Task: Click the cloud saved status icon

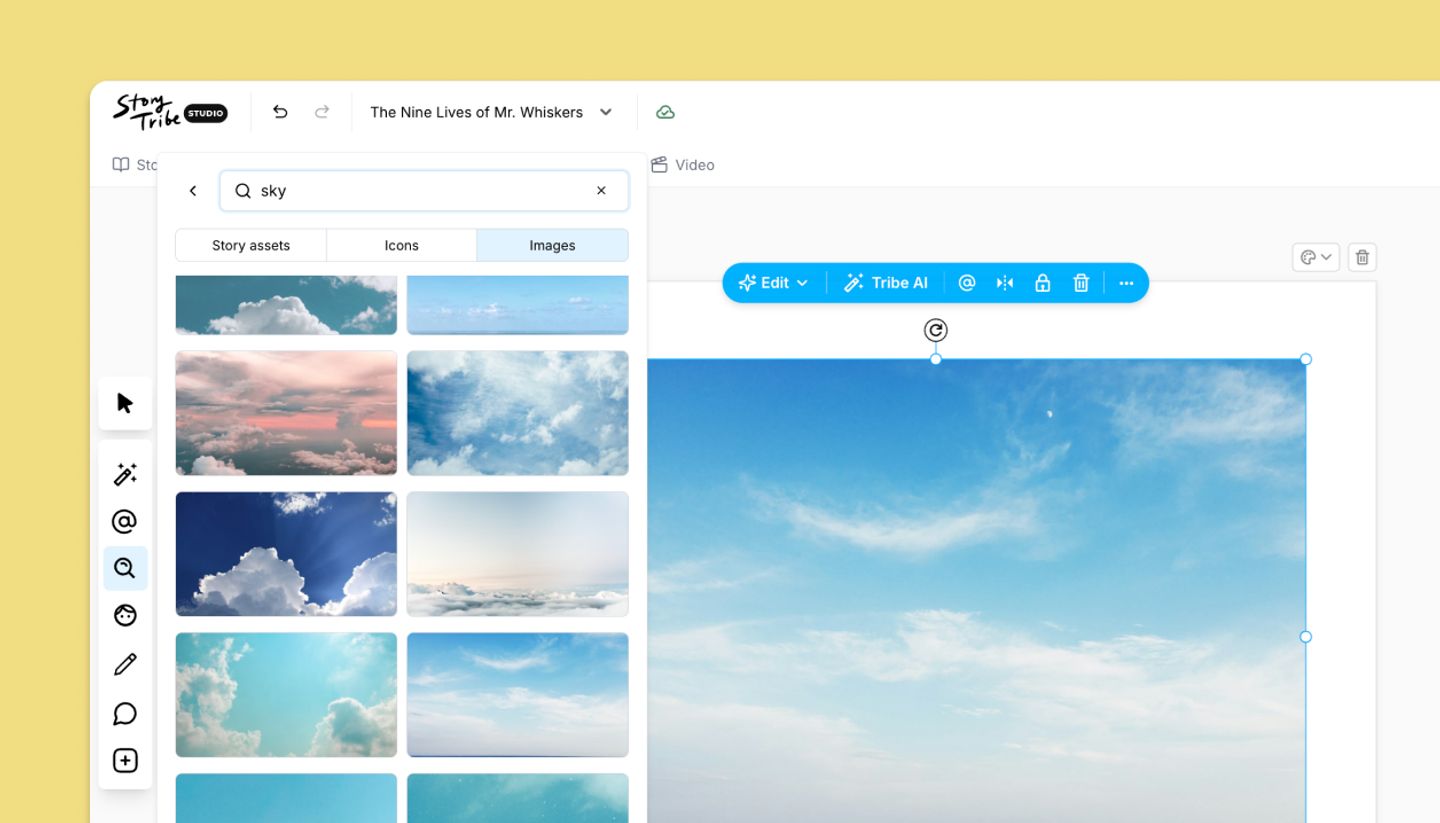Action: pyautogui.click(x=665, y=112)
